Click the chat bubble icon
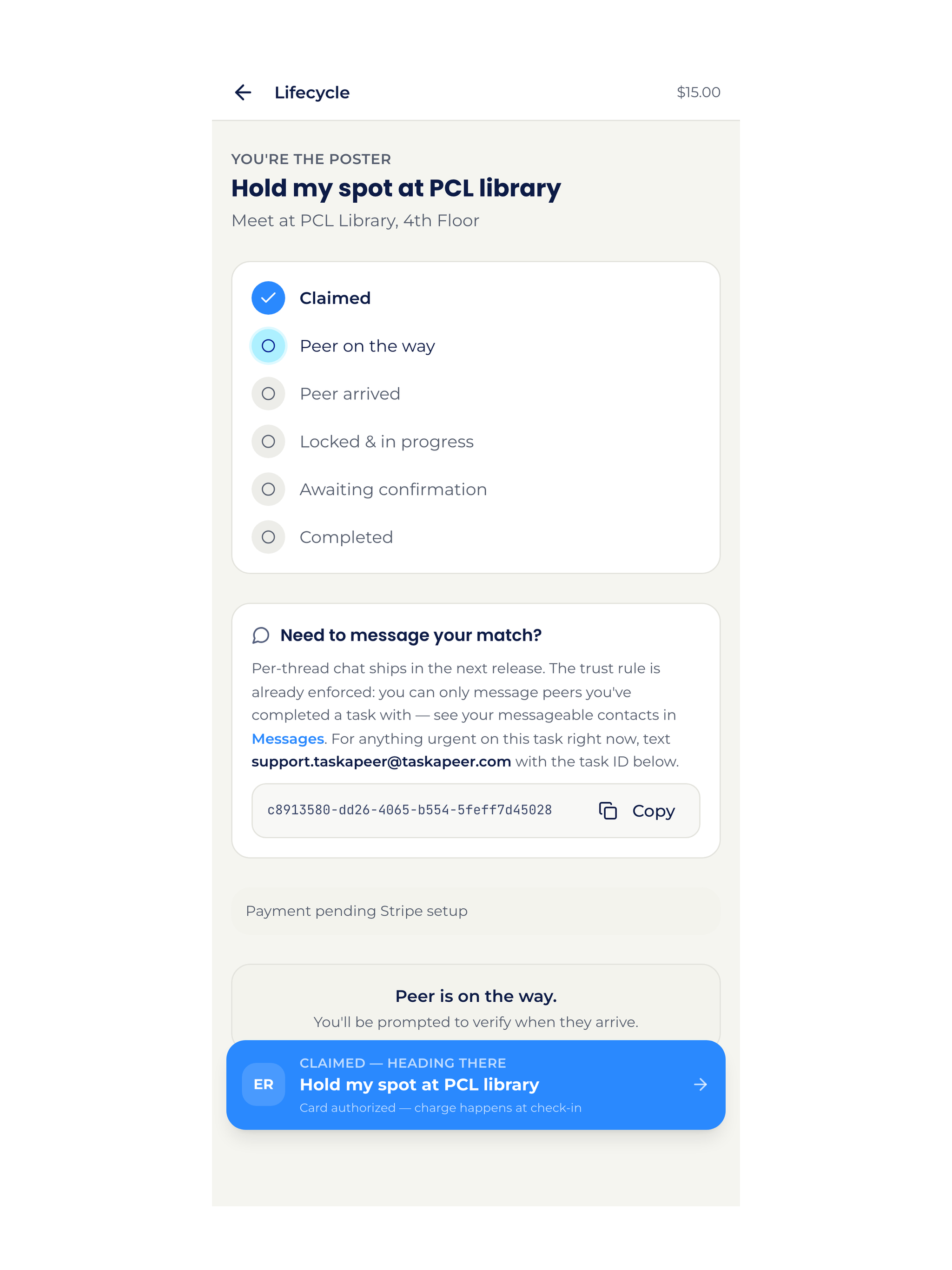This screenshot has height=1270, width=952. 261,635
